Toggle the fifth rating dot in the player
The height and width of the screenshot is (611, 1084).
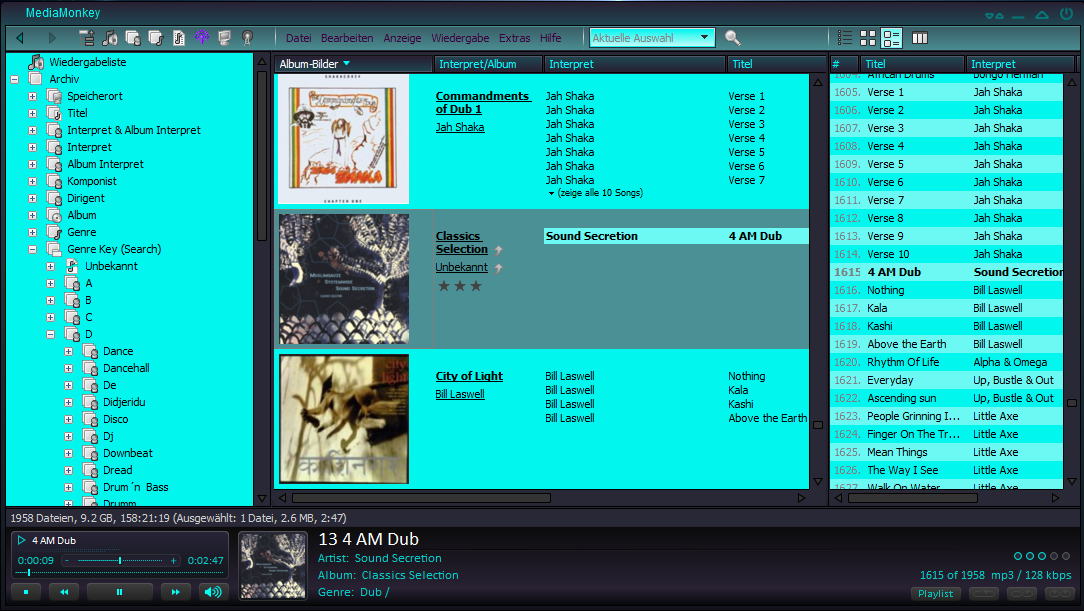coord(1066,556)
